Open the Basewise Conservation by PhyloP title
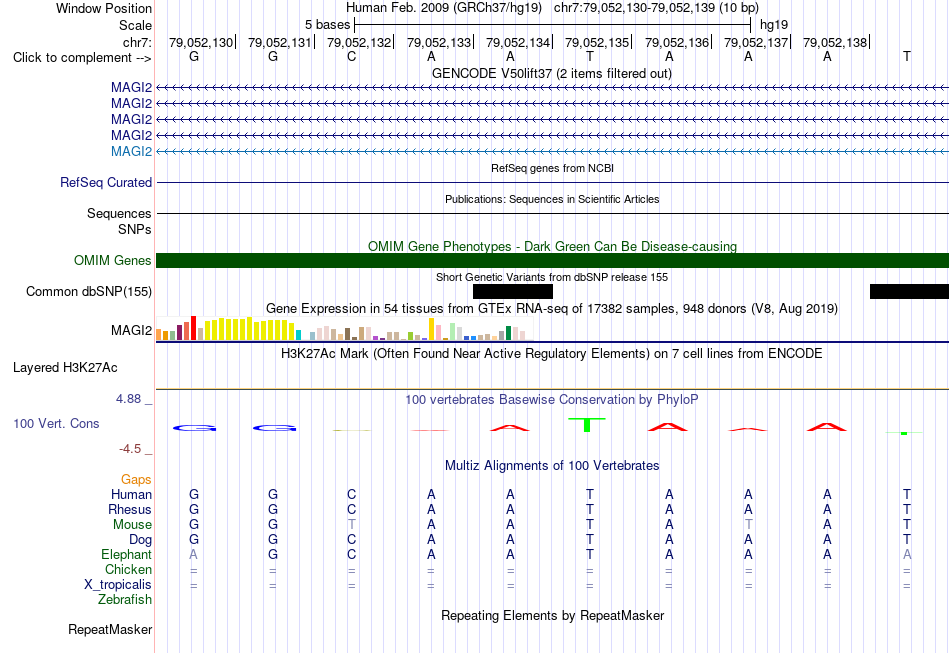 click(551, 399)
